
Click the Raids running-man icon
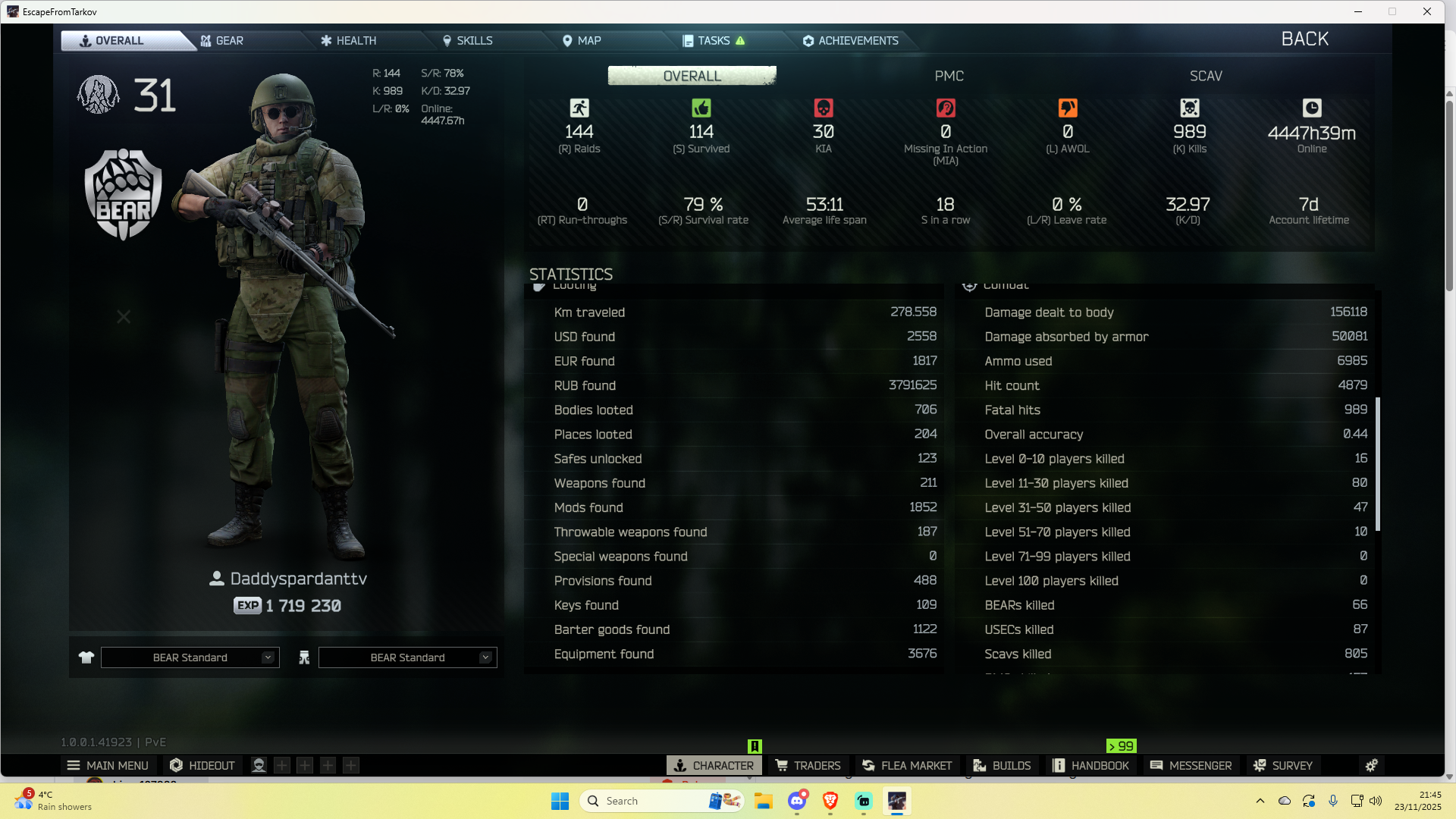[579, 108]
